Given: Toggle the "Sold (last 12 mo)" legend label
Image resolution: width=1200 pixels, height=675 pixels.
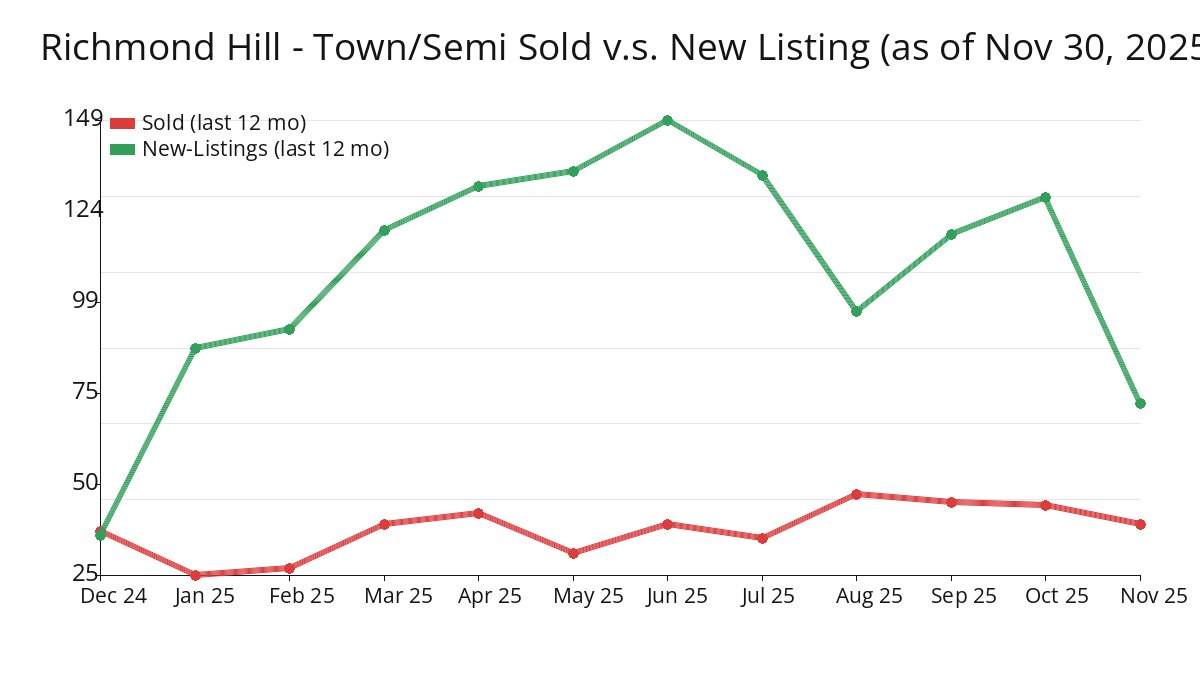Looking at the screenshot, I should (223, 123).
